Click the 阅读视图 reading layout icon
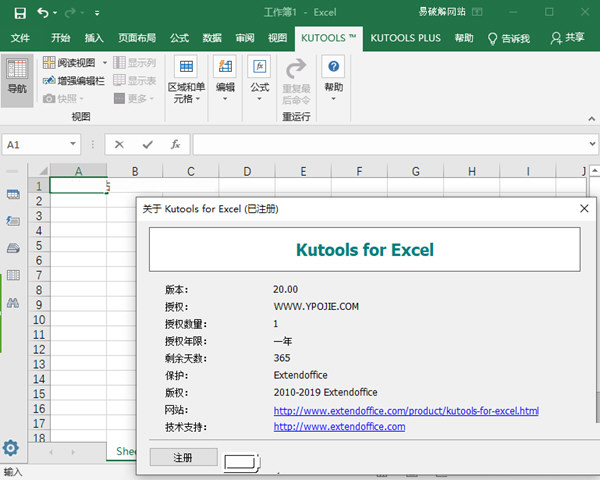 [x=49, y=62]
